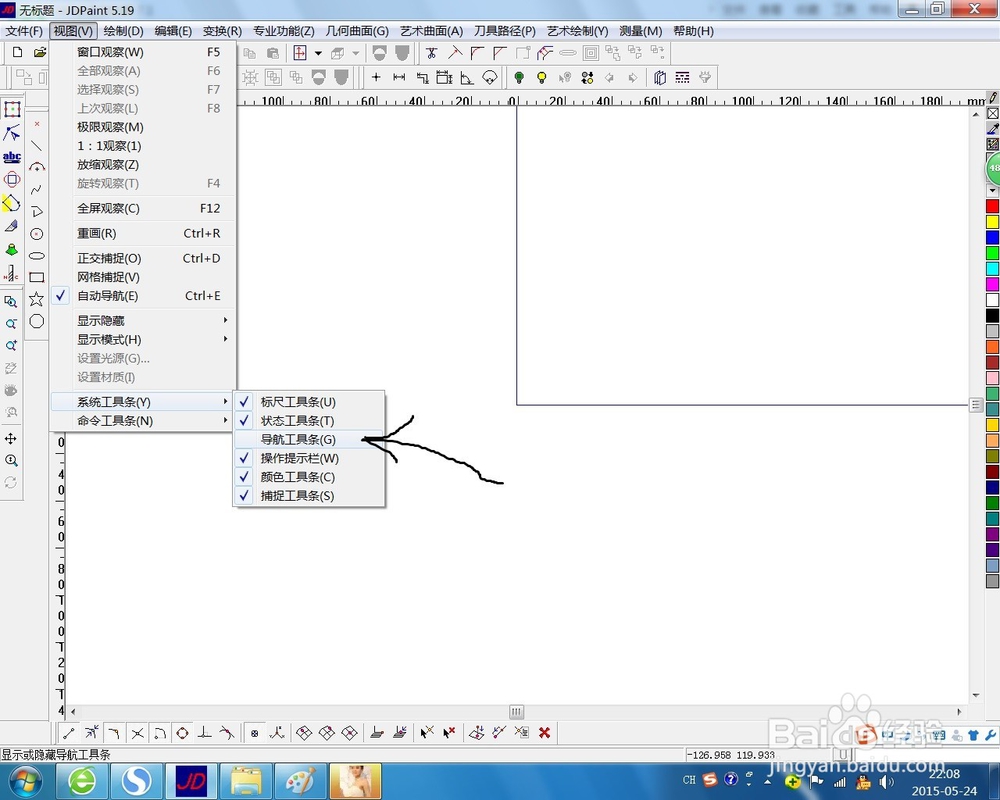Screen dimensions: 1000x800
Task: Open the Paint palette taskbar icon
Action: (300, 781)
